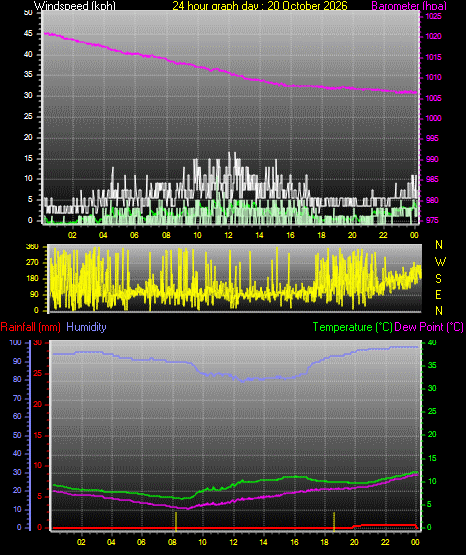The height and width of the screenshot is (555, 466).
Task: Click the red "15" rainfall axis value
Action: pyautogui.click(x=37, y=435)
